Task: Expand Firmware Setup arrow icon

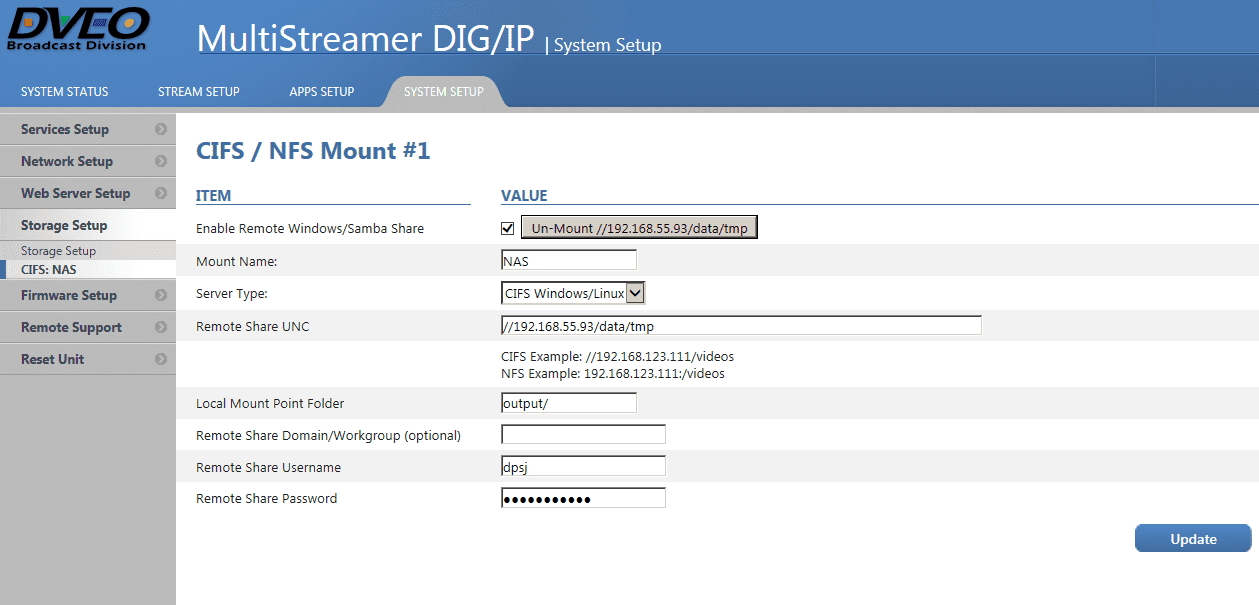Action: tap(161, 295)
